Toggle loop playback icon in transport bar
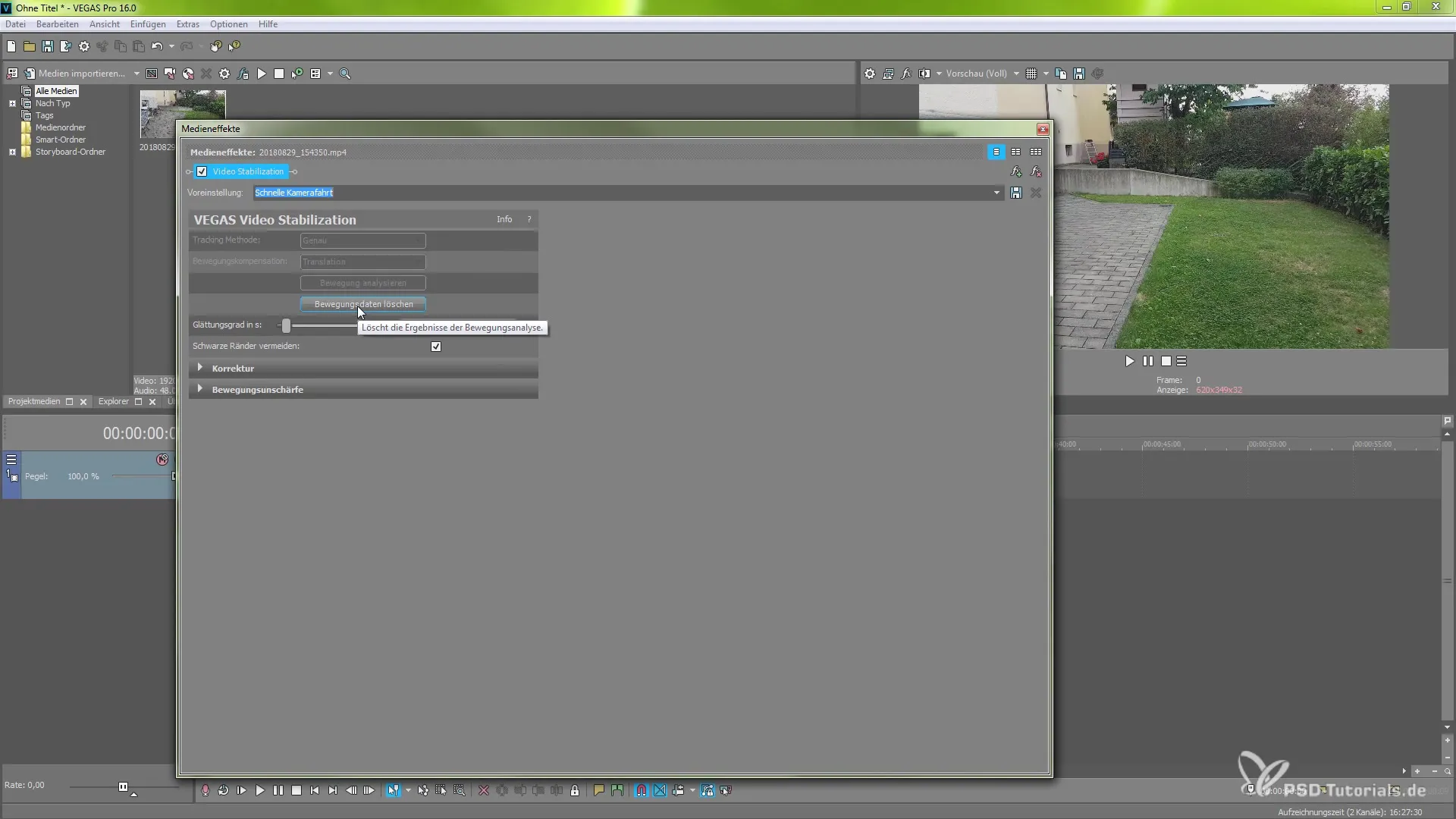This screenshot has height=819, width=1456. [224, 790]
